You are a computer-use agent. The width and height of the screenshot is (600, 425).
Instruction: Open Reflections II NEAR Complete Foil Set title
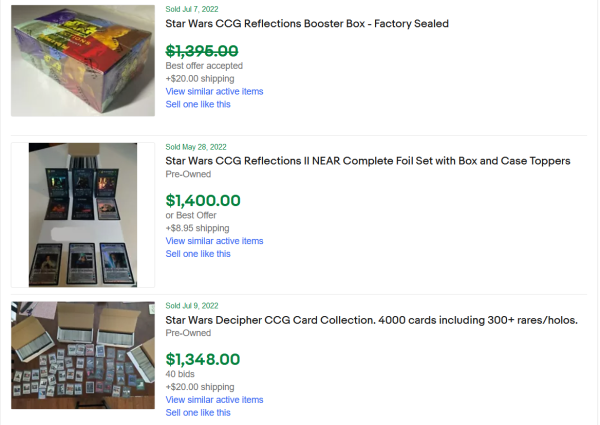[368, 160]
